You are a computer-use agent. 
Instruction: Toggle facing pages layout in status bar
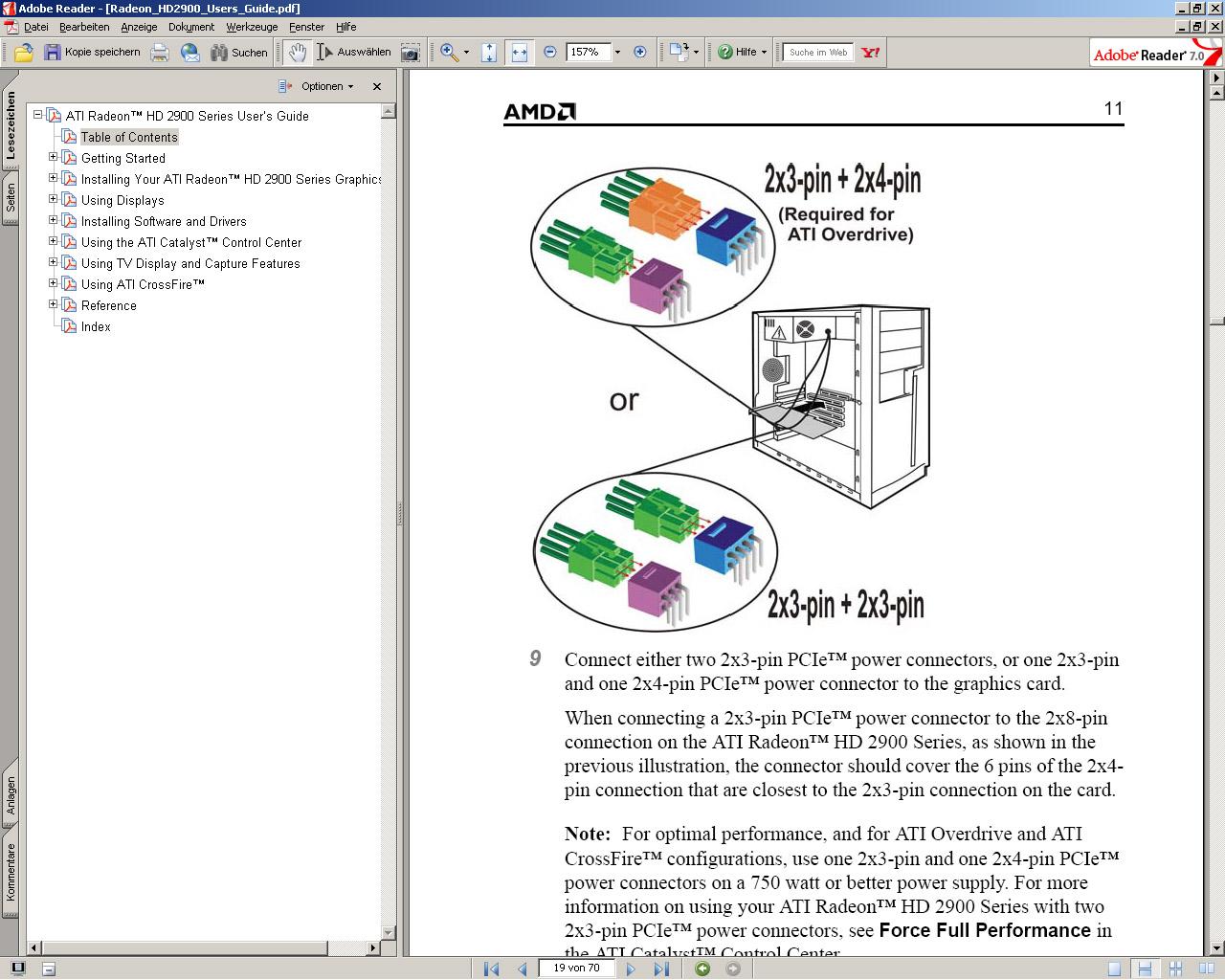[x=1207, y=969]
